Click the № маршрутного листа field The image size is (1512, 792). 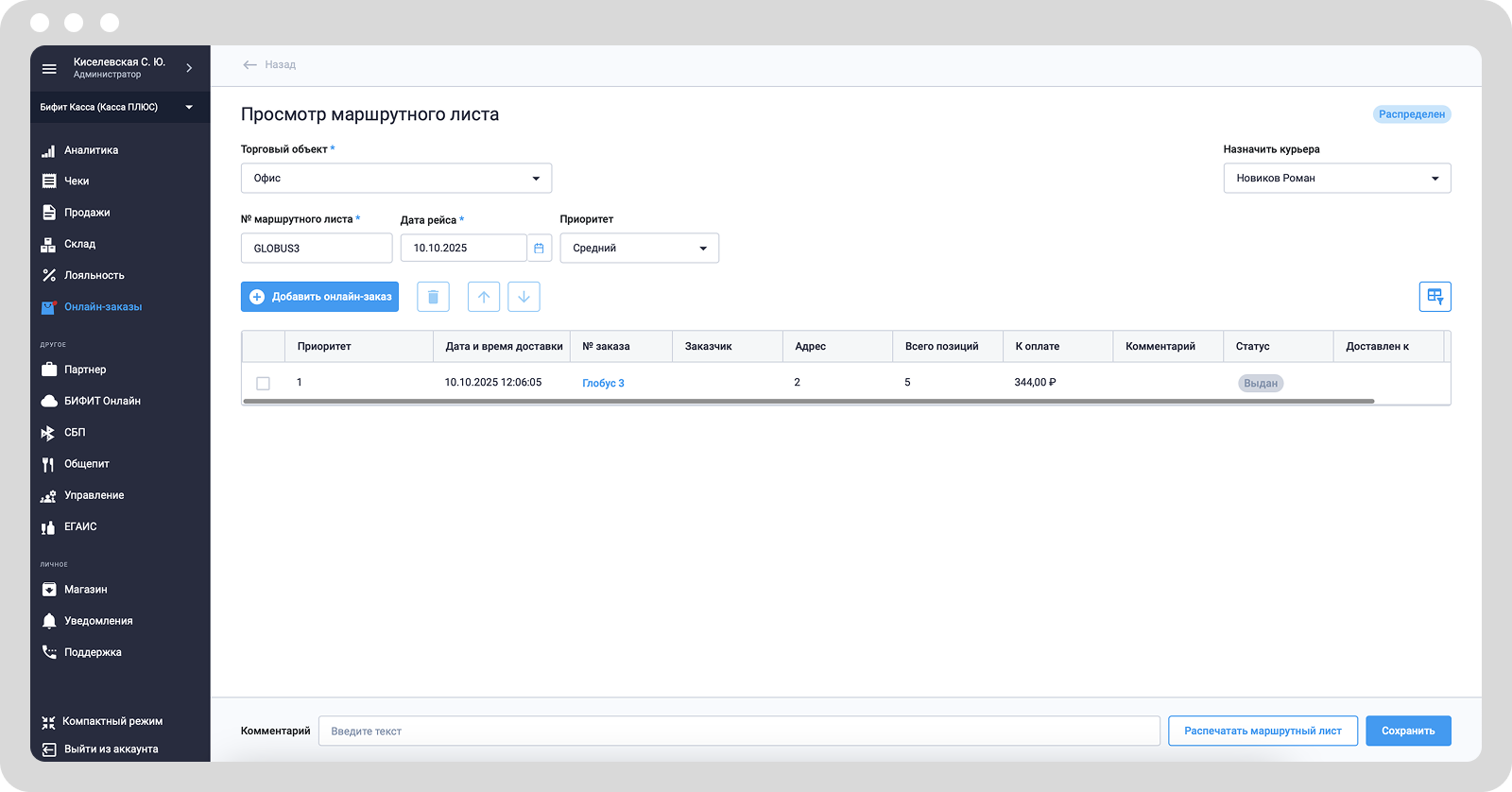click(x=317, y=249)
